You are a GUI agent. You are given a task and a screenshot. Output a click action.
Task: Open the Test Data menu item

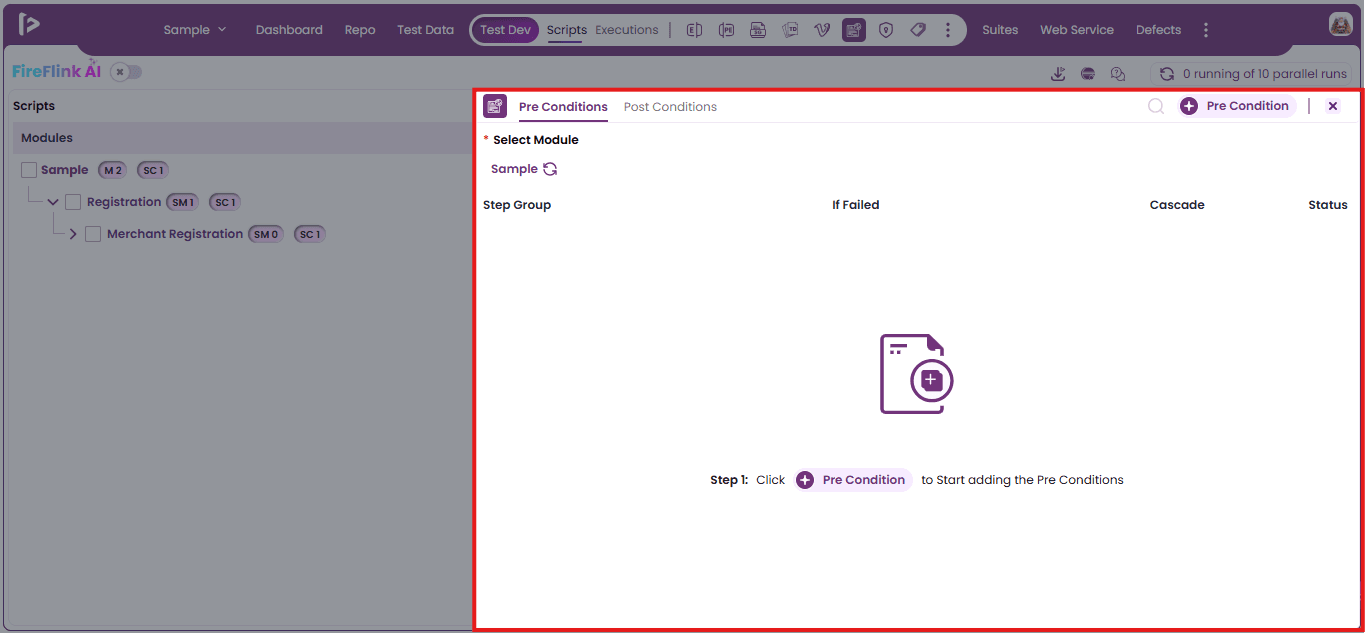(425, 30)
